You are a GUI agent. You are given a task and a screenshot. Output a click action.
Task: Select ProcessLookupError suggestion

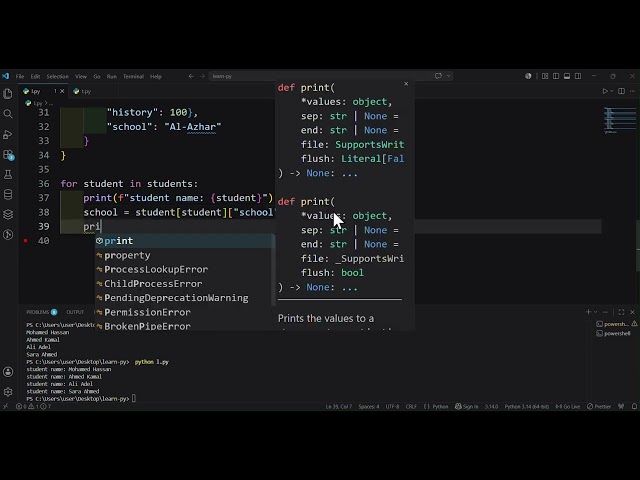pyautogui.click(x=184, y=269)
